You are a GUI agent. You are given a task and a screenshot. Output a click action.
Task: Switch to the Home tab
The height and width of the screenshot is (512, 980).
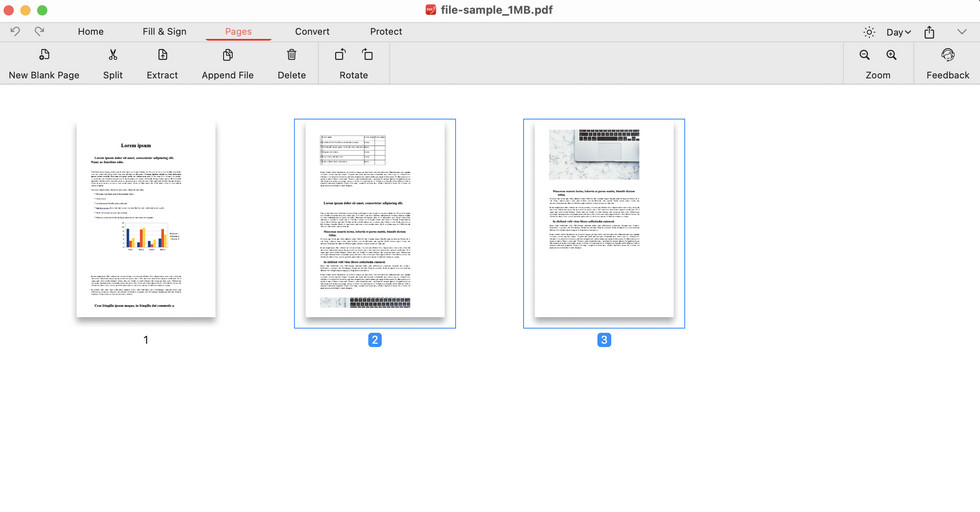pyautogui.click(x=91, y=32)
